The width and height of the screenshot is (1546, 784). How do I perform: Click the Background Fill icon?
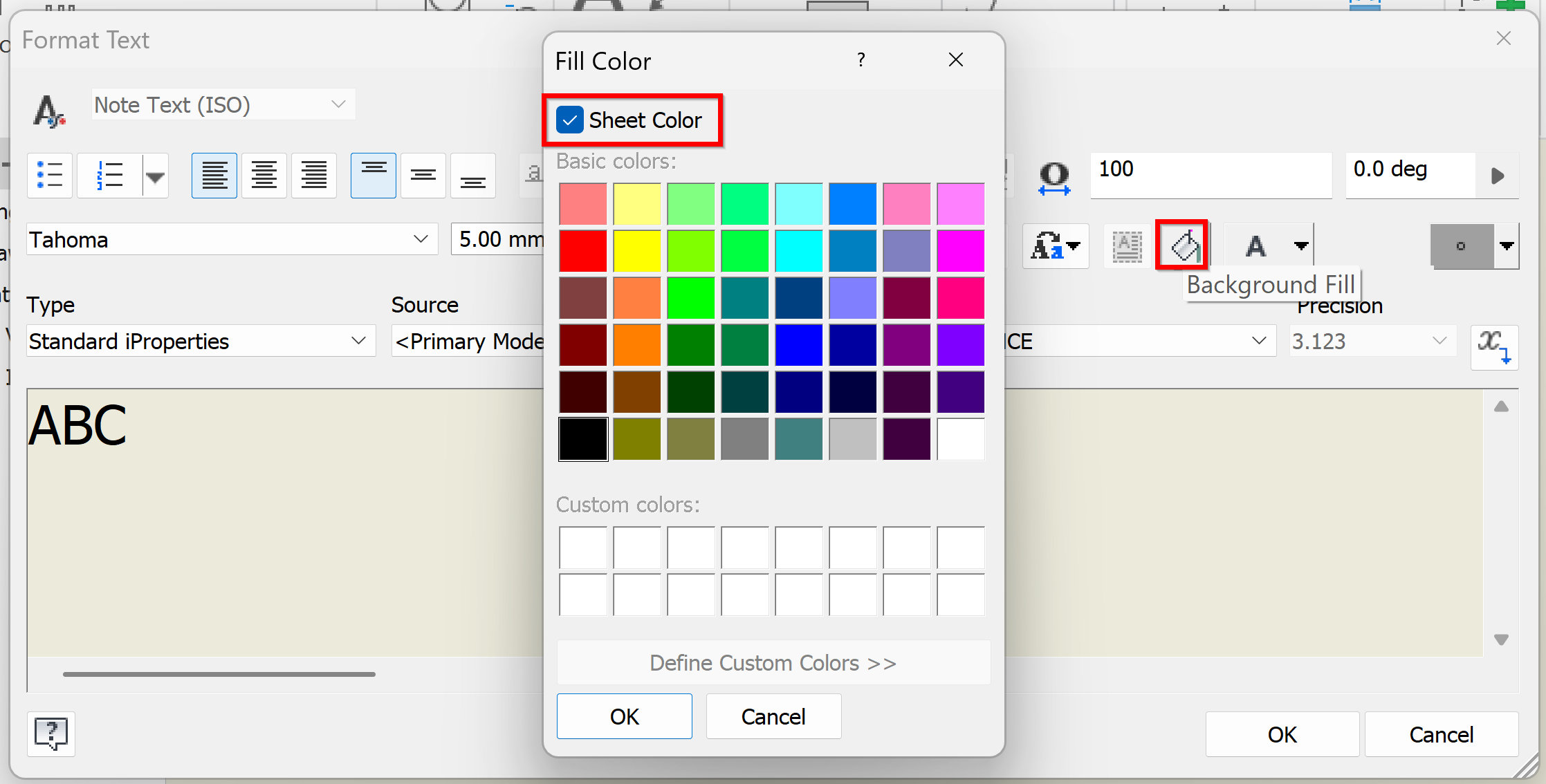[x=1183, y=245]
